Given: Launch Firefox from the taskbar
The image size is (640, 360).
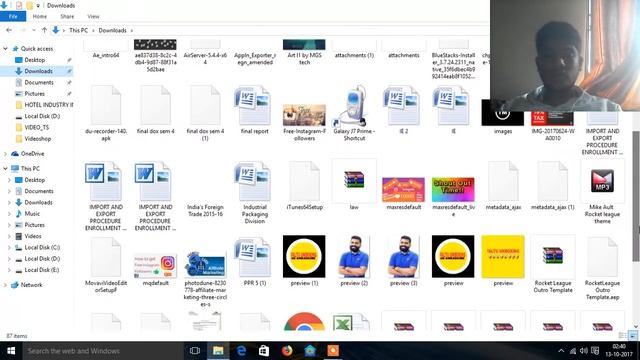Looking at the screenshot, I should 287,351.
